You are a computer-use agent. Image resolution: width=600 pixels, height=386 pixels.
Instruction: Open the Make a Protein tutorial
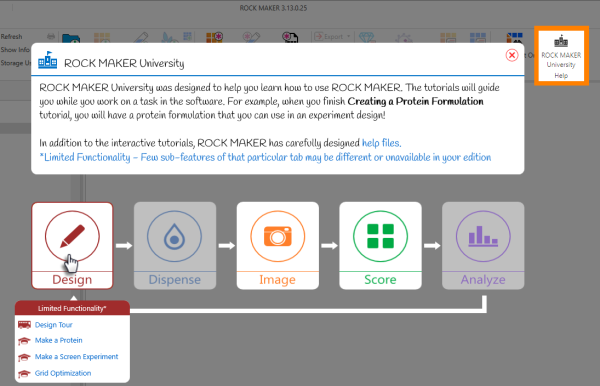[x=59, y=340]
